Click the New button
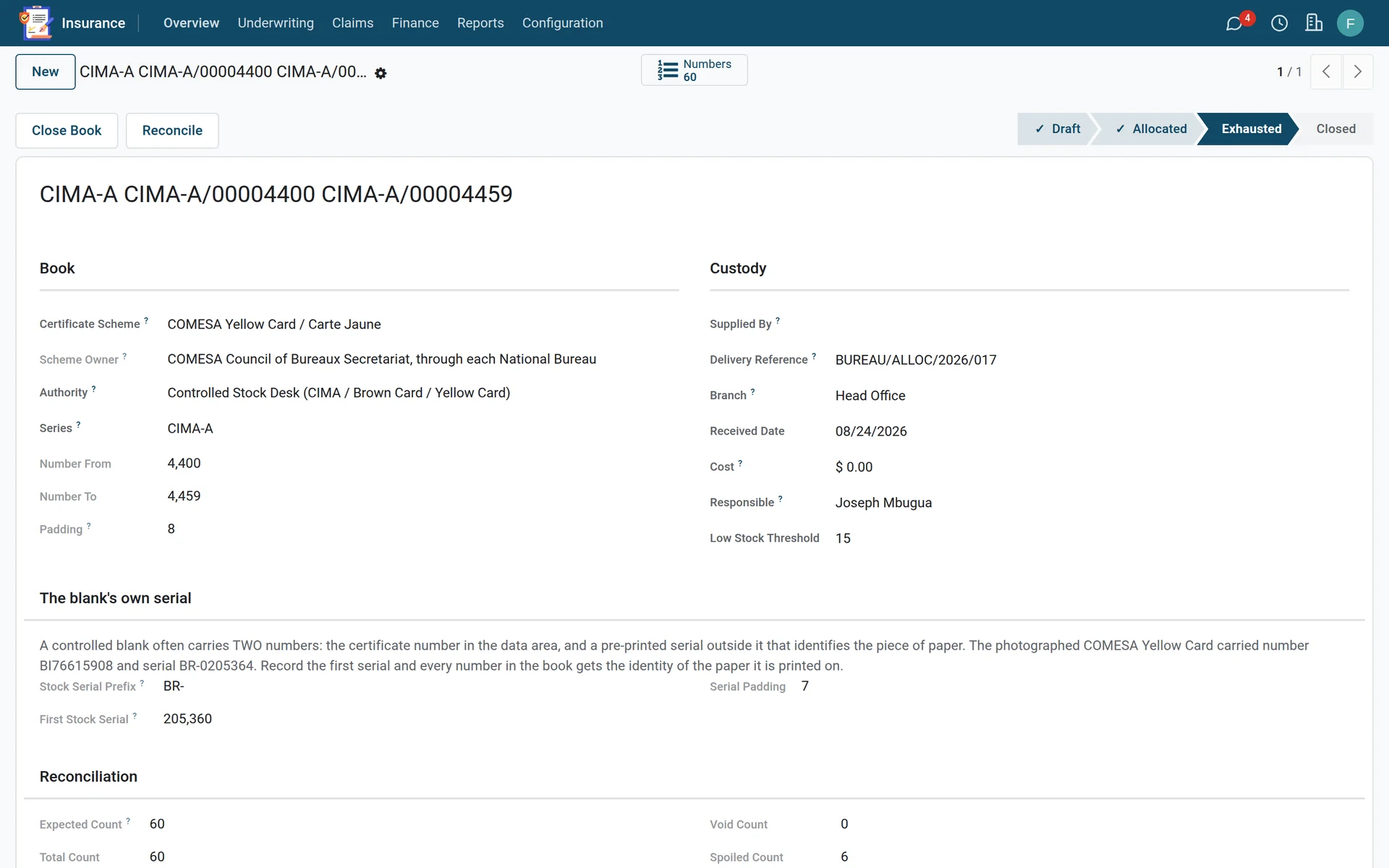 (46, 72)
